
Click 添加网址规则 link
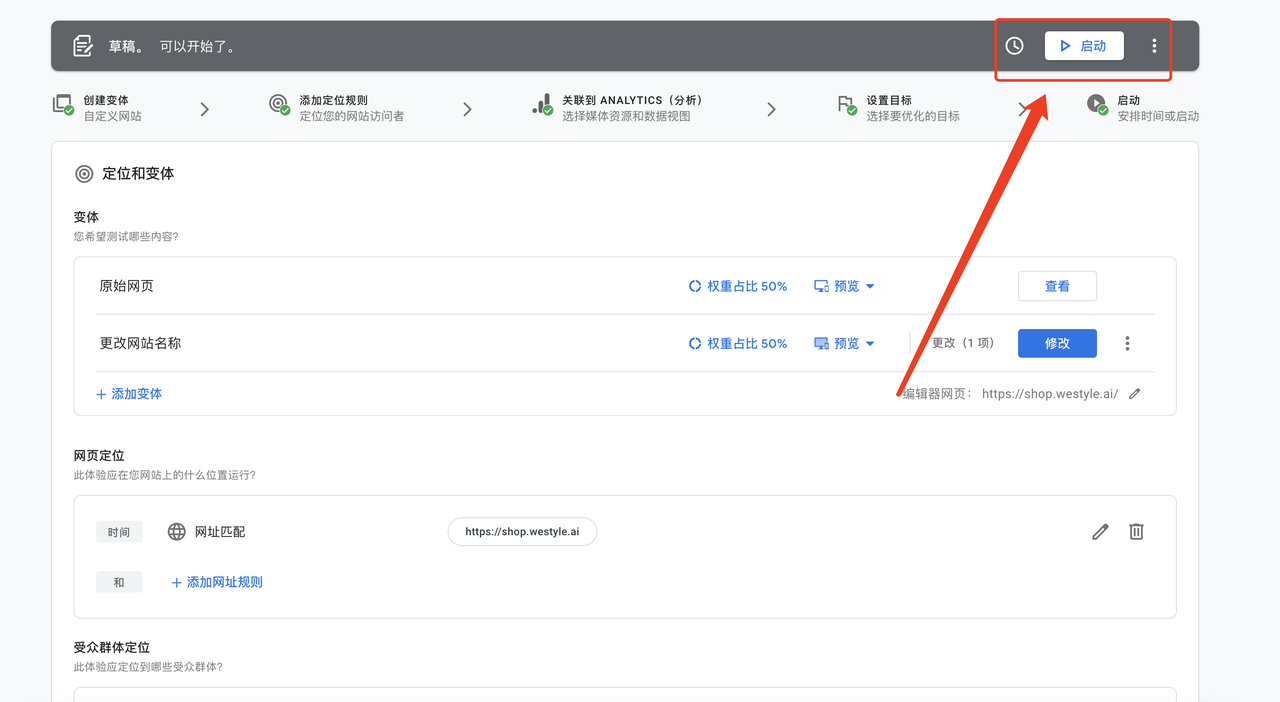[x=217, y=582]
